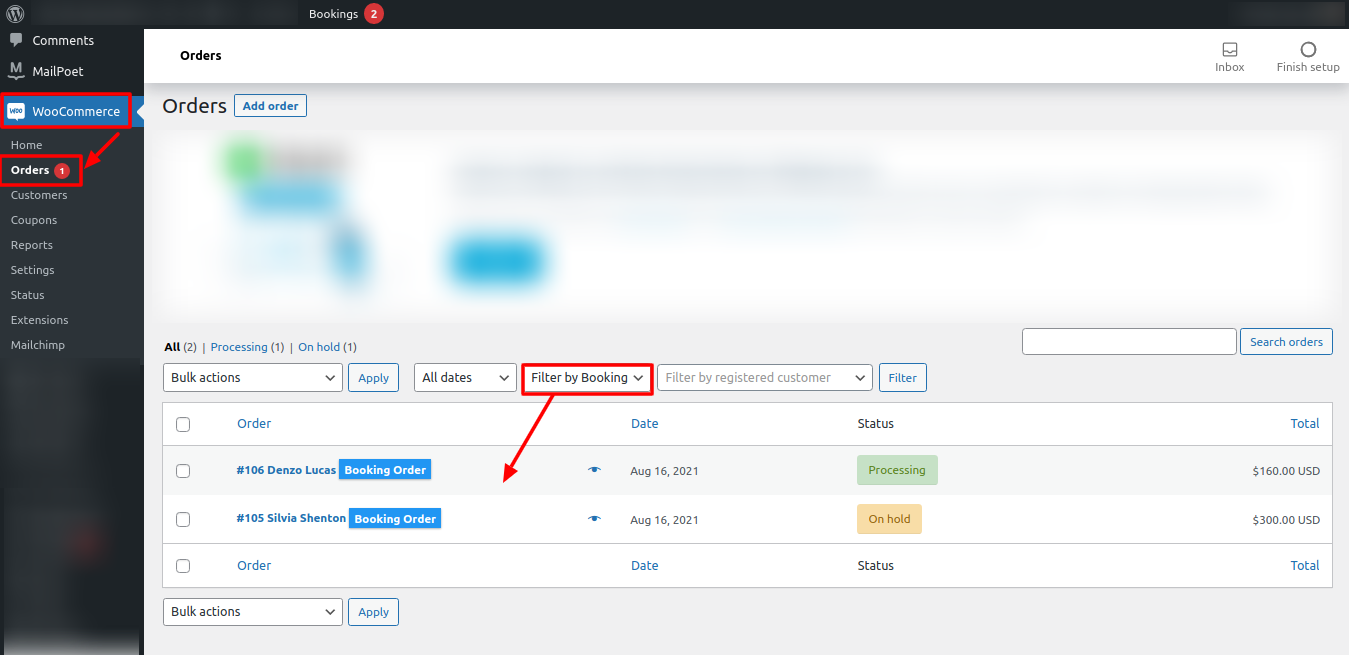Viewport: 1349px width, 655px height.
Task: Open order #106 Denzo Lucas
Action: (x=286, y=470)
